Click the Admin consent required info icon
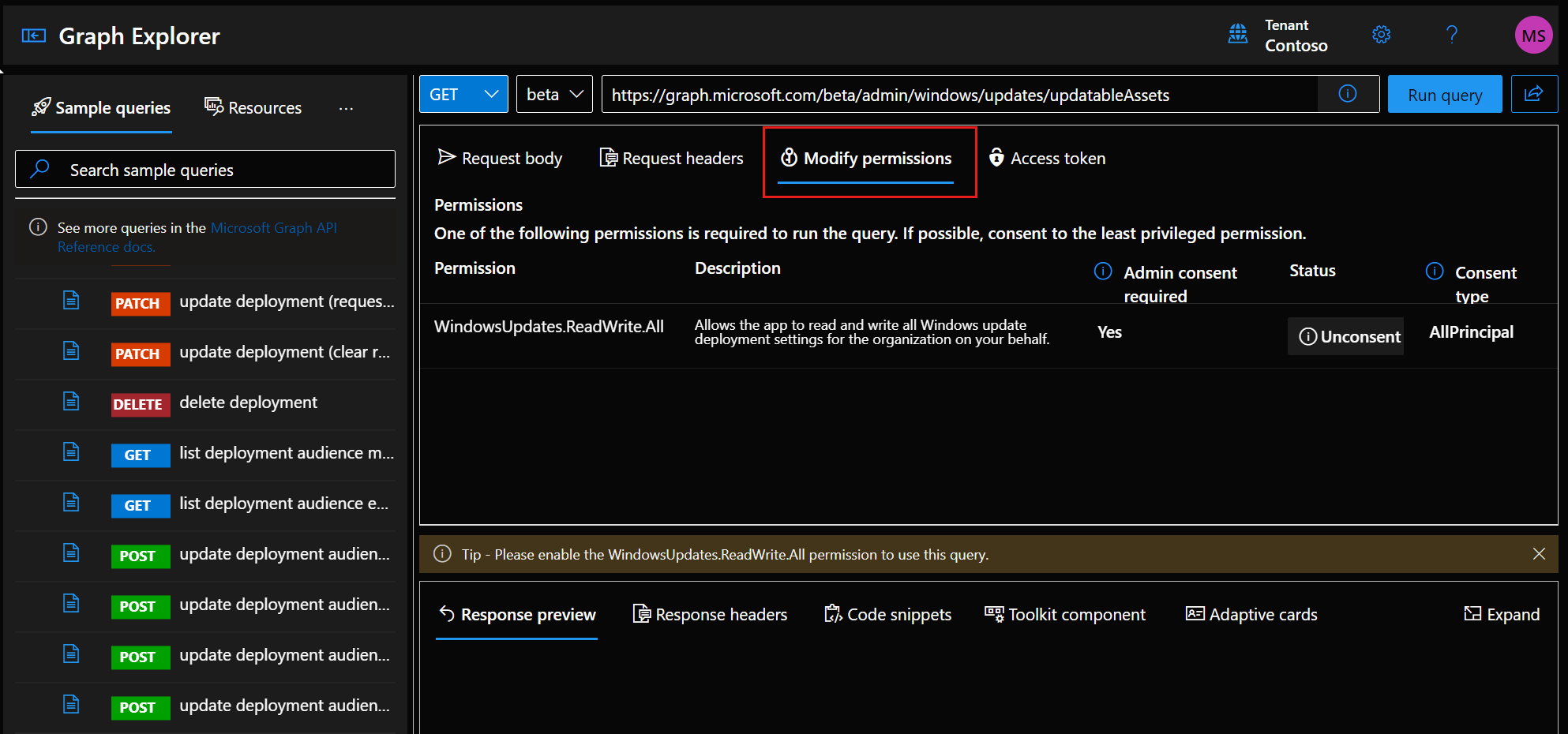 tap(1103, 272)
